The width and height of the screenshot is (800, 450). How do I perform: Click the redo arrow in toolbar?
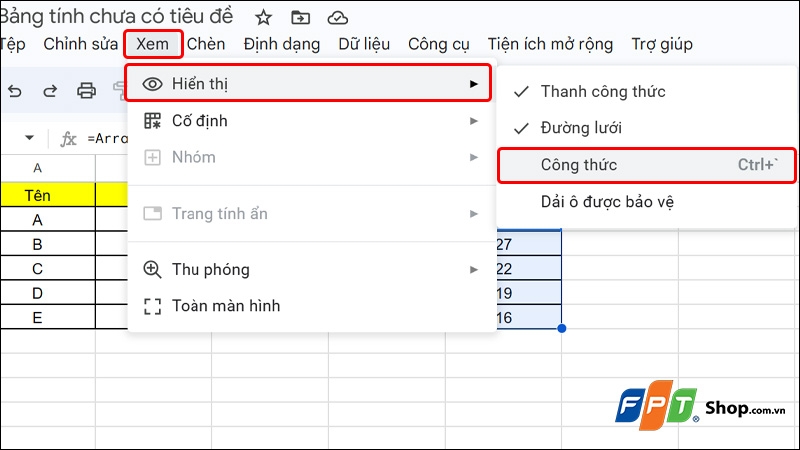pos(50,91)
